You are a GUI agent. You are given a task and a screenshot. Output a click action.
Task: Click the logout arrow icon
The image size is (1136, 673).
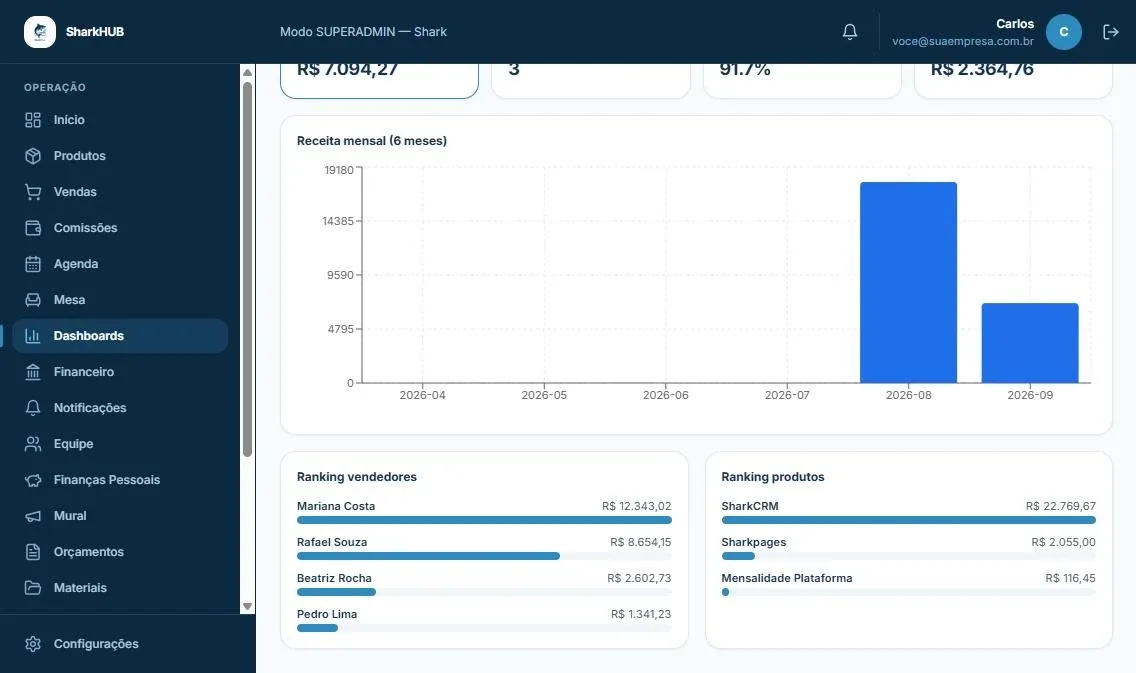(x=1111, y=32)
